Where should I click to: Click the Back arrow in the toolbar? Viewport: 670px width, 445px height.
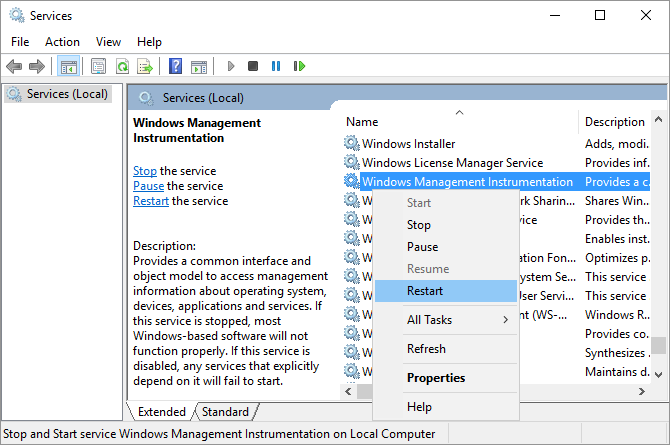[x=14, y=66]
